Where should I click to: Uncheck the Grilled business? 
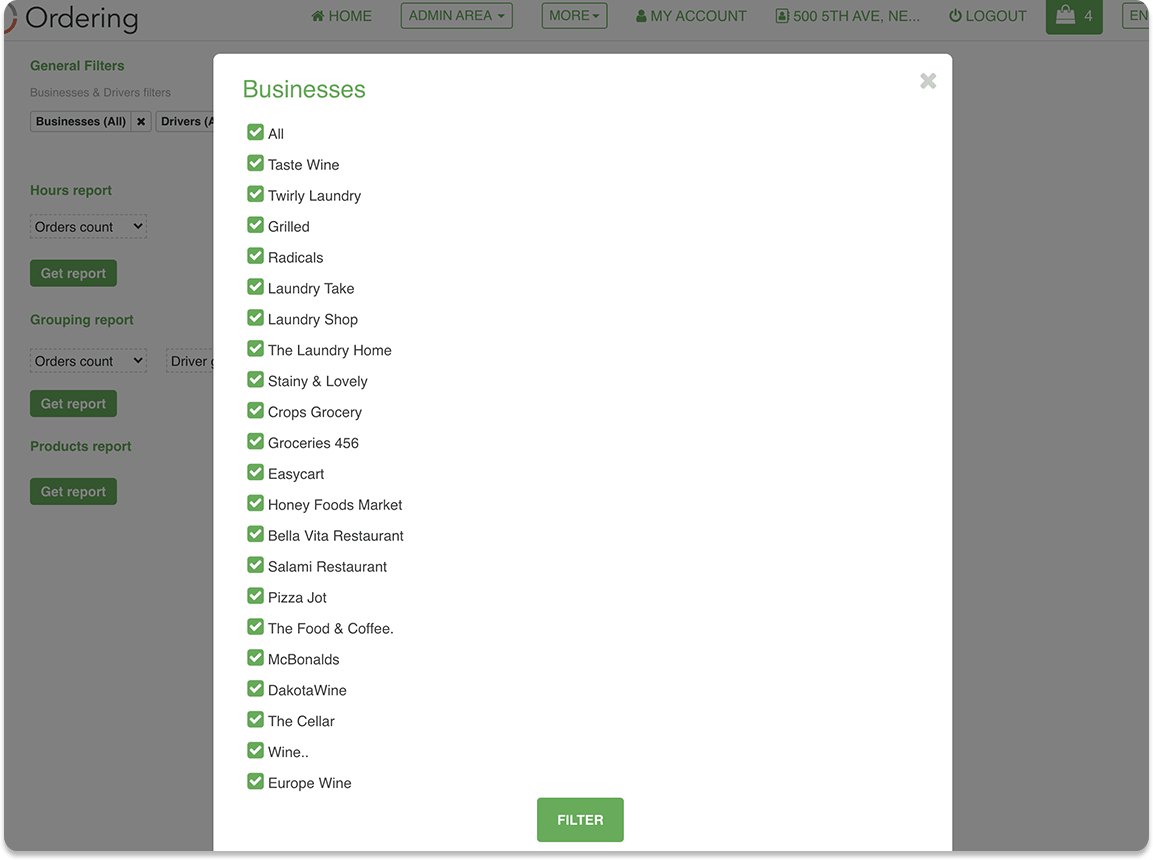(255, 225)
